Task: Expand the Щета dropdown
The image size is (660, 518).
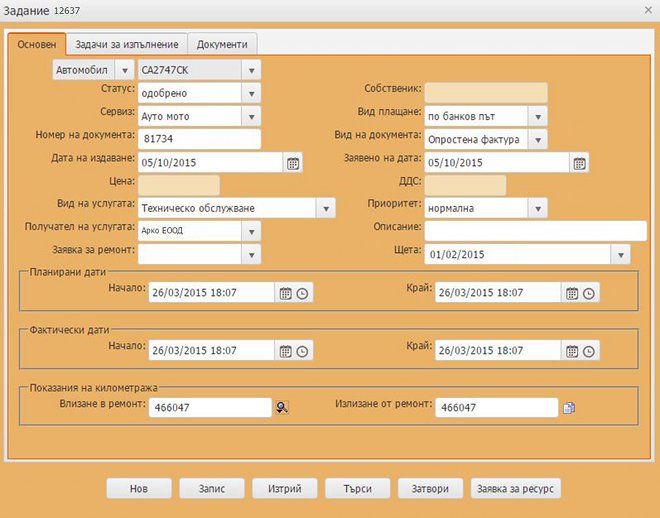Action: point(618,254)
